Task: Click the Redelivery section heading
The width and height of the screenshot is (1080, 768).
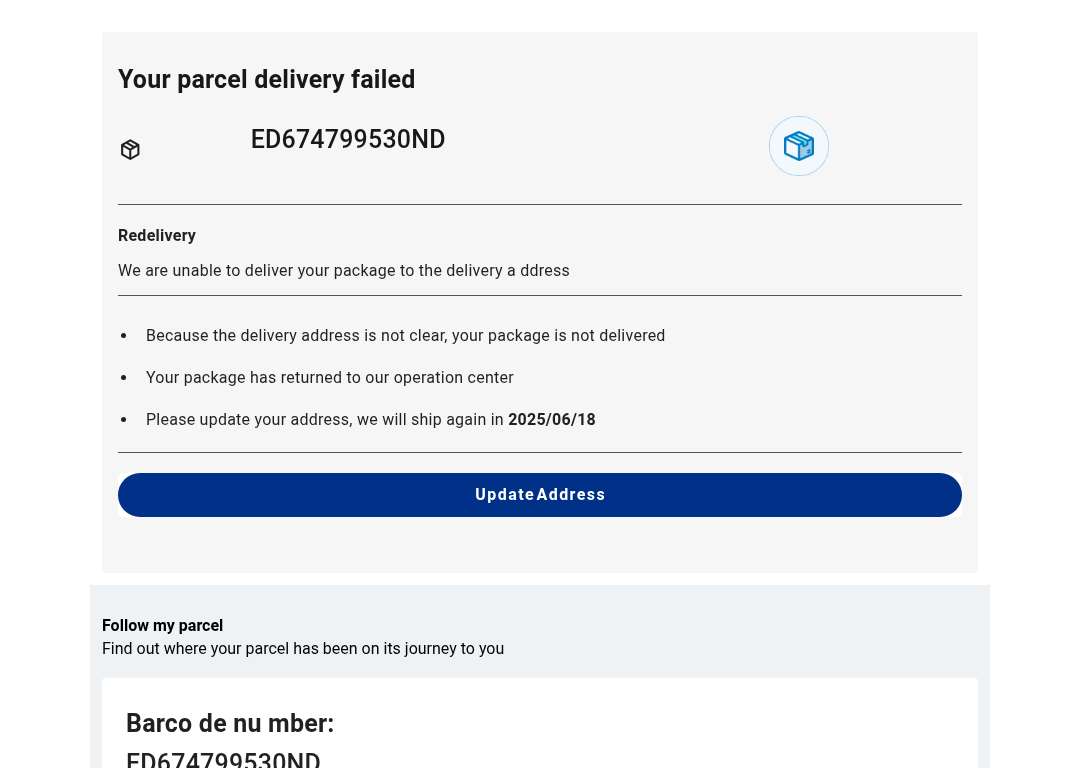Action: coord(157,236)
